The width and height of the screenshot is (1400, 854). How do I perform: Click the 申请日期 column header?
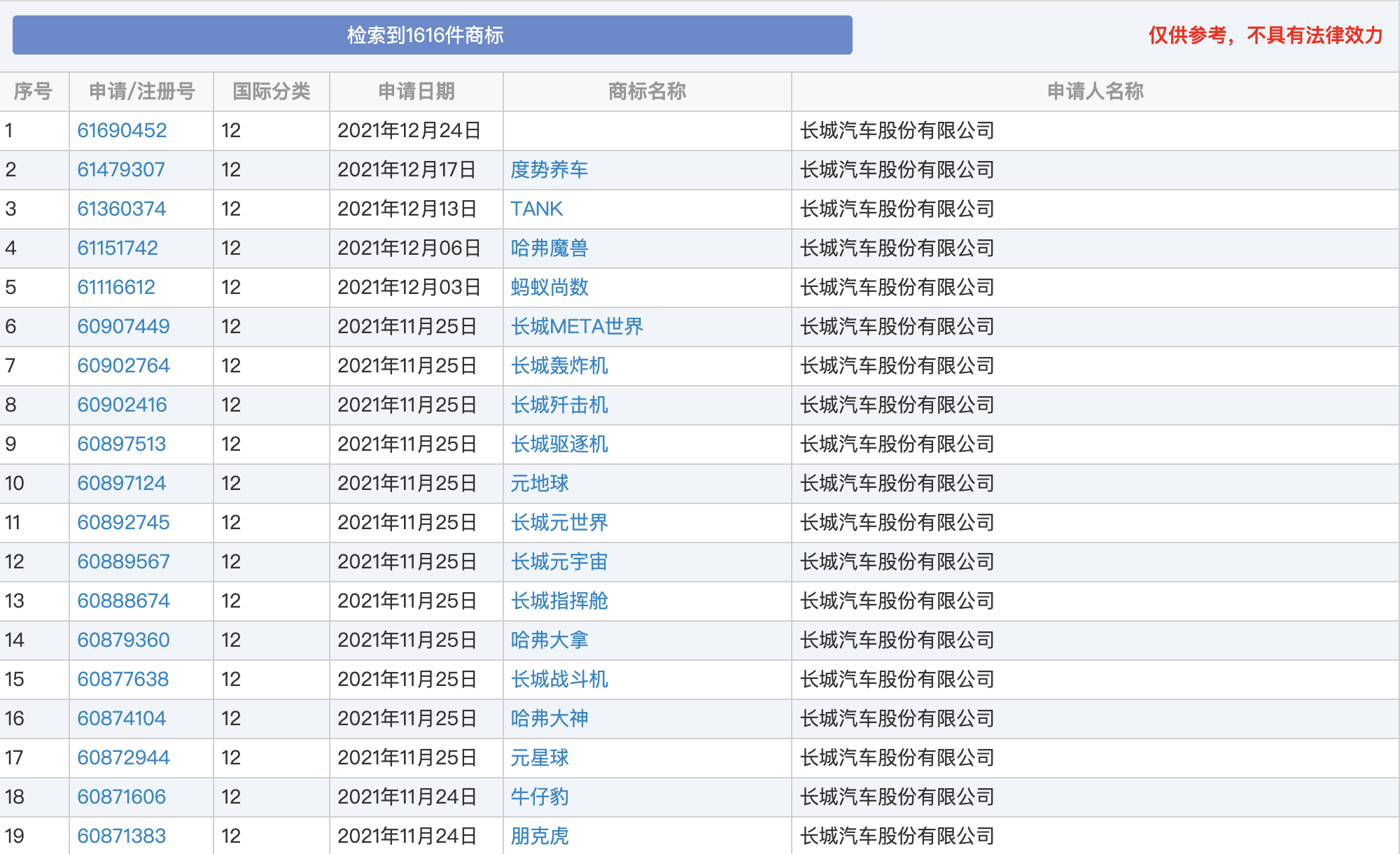coord(416,91)
